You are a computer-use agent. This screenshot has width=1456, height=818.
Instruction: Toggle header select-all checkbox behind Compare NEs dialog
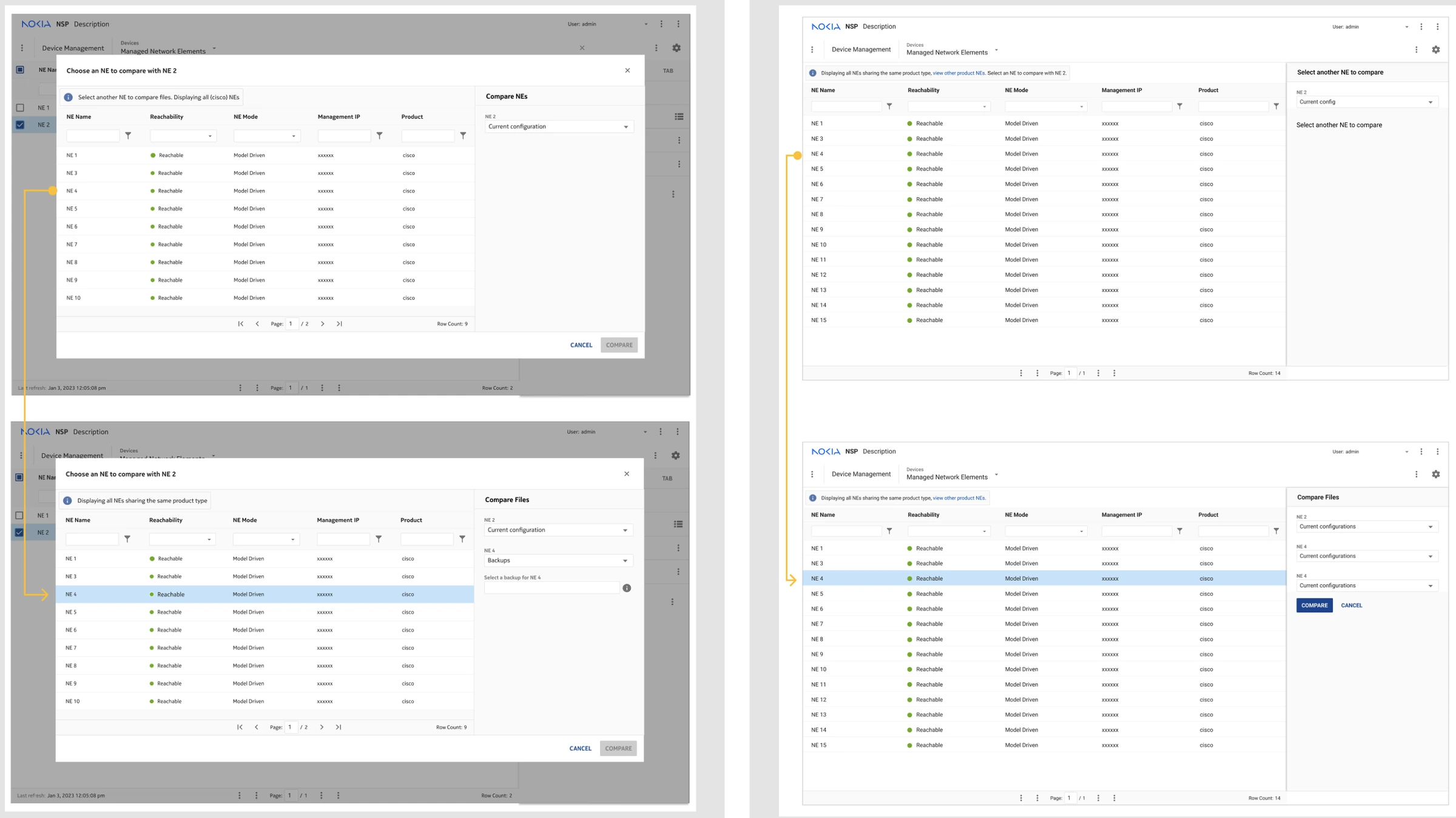(x=20, y=70)
